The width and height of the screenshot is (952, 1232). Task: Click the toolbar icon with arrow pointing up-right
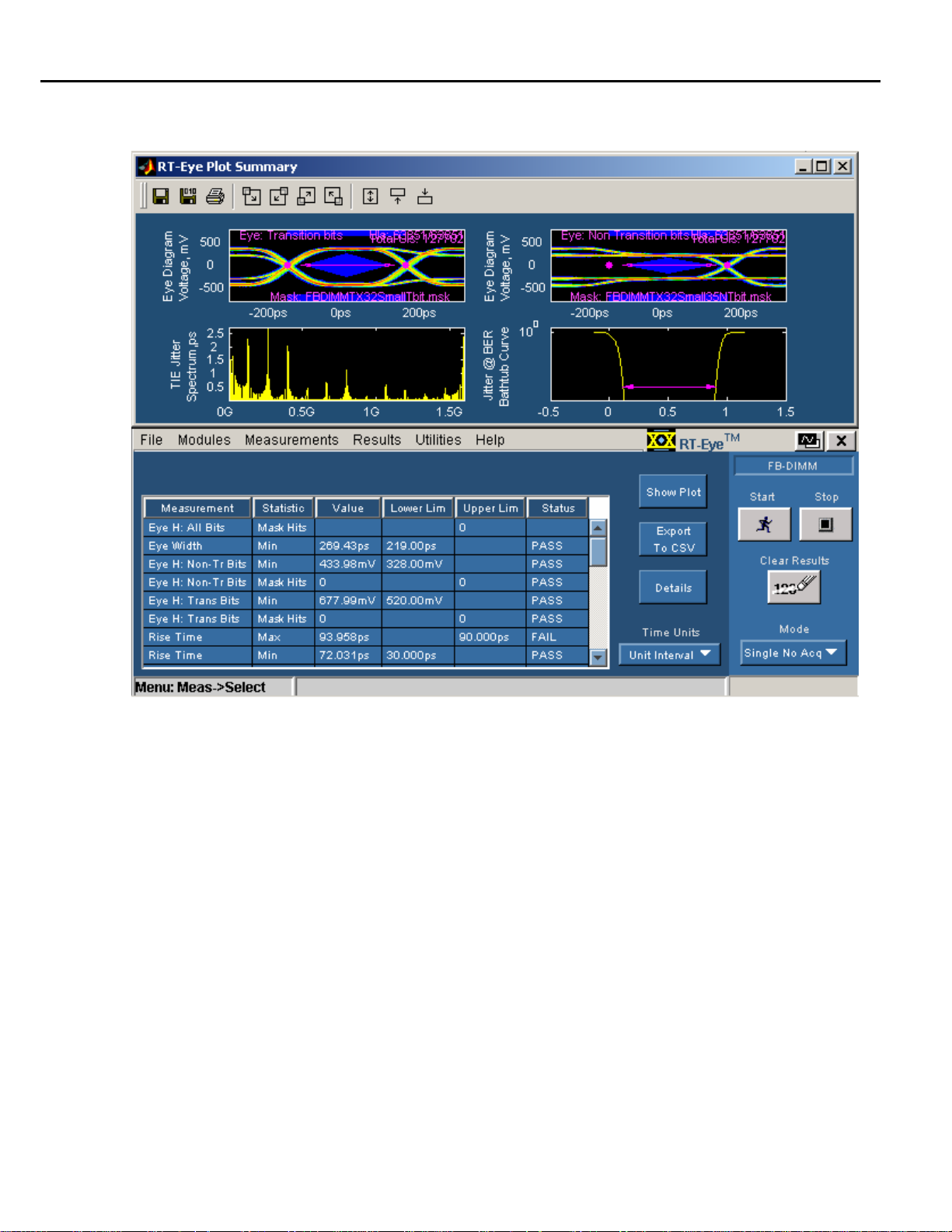[306, 197]
